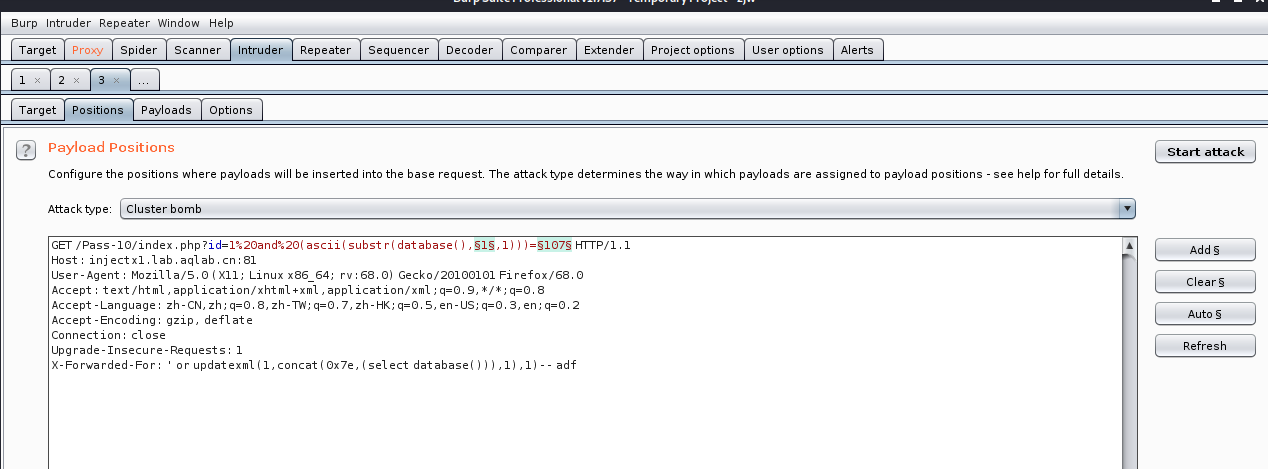Select Intruder attack tab 3

tap(101, 80)
